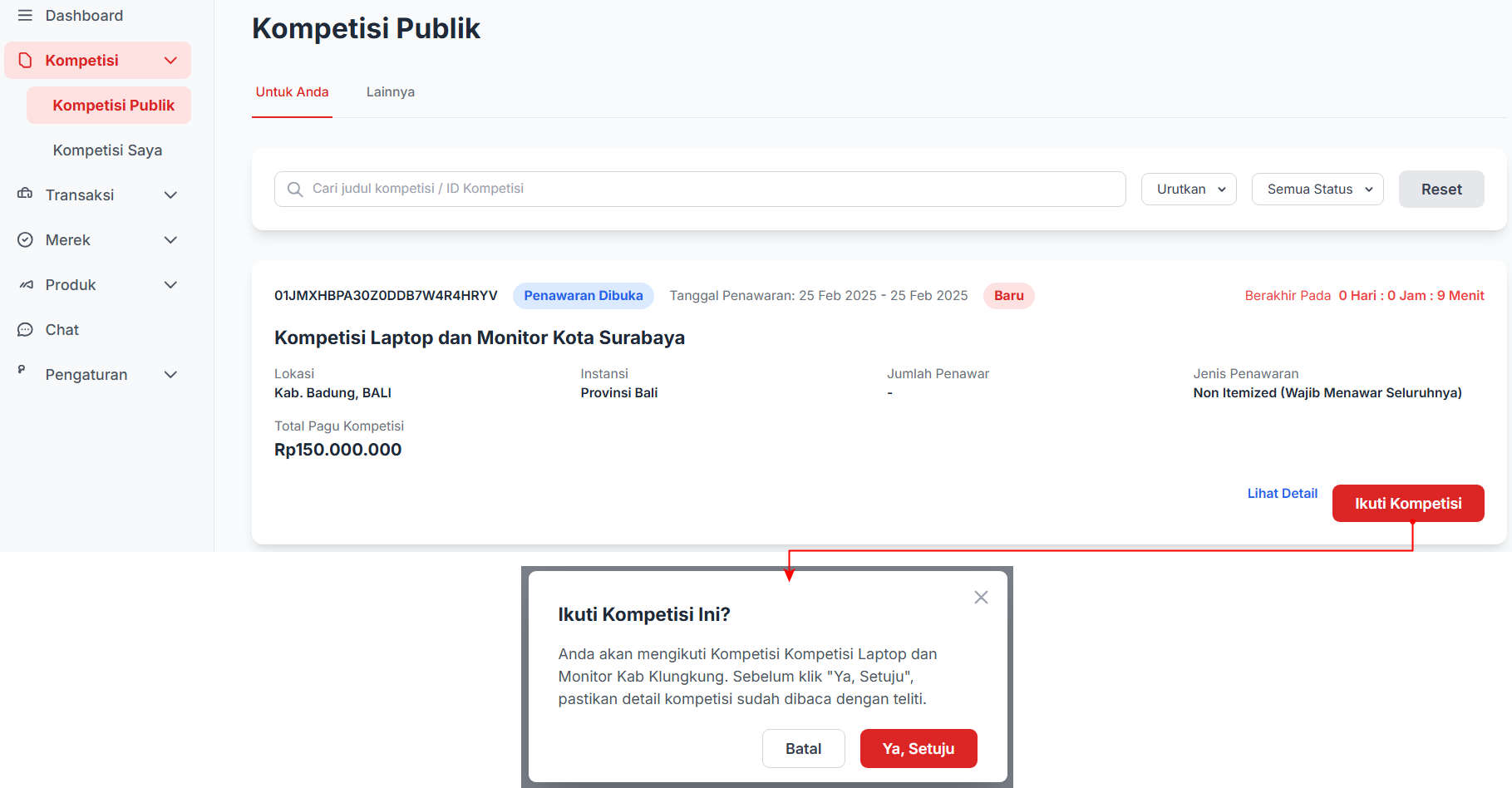
Task: Switch to the Lainnya tab
Action: (x=391, y=92)
